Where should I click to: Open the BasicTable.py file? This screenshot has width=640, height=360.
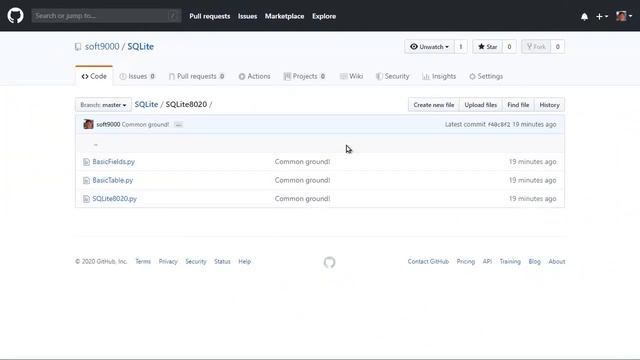pos(113,180)
